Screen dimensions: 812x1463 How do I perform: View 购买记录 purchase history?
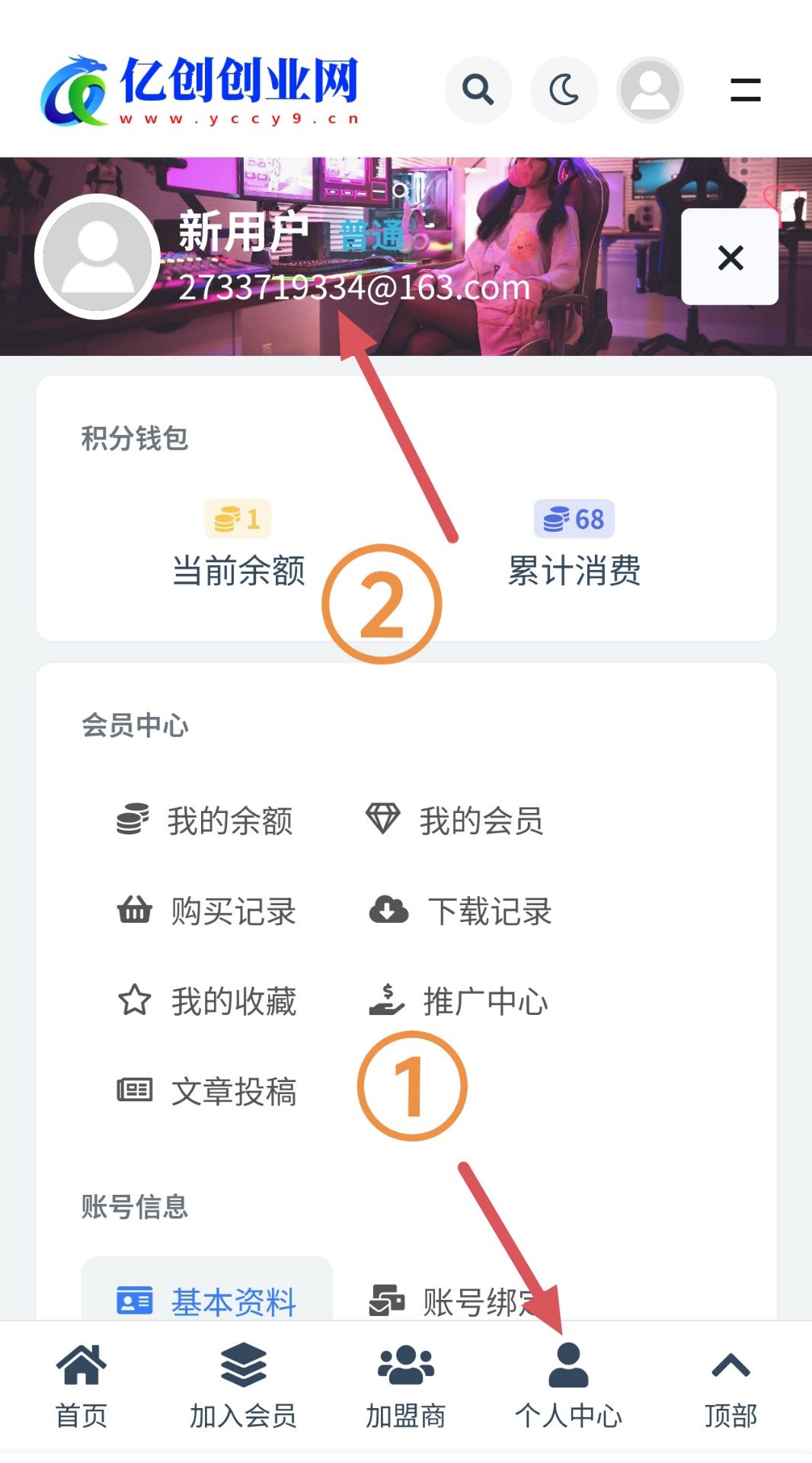point(206,911)
